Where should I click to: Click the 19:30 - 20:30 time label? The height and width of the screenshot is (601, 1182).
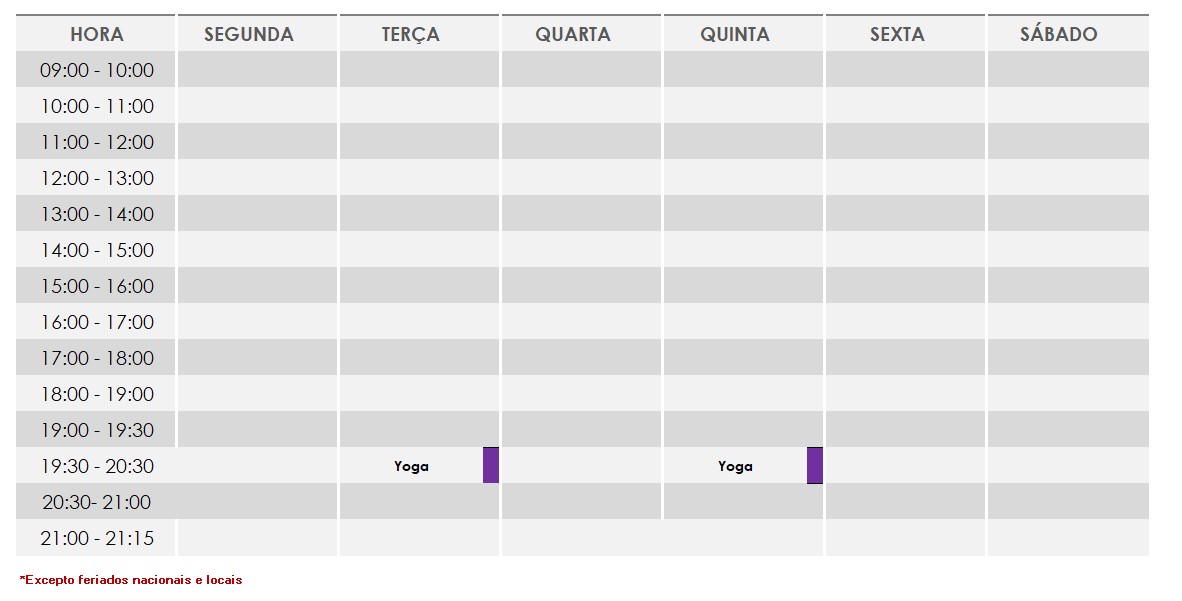(97, 466)
